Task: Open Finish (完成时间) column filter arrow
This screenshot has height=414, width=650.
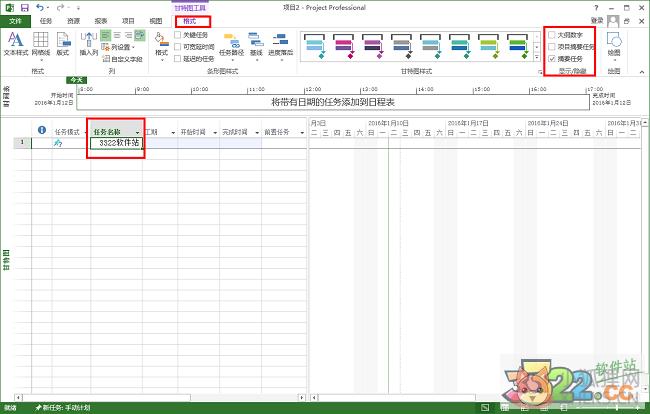Action: click(257, 133)
